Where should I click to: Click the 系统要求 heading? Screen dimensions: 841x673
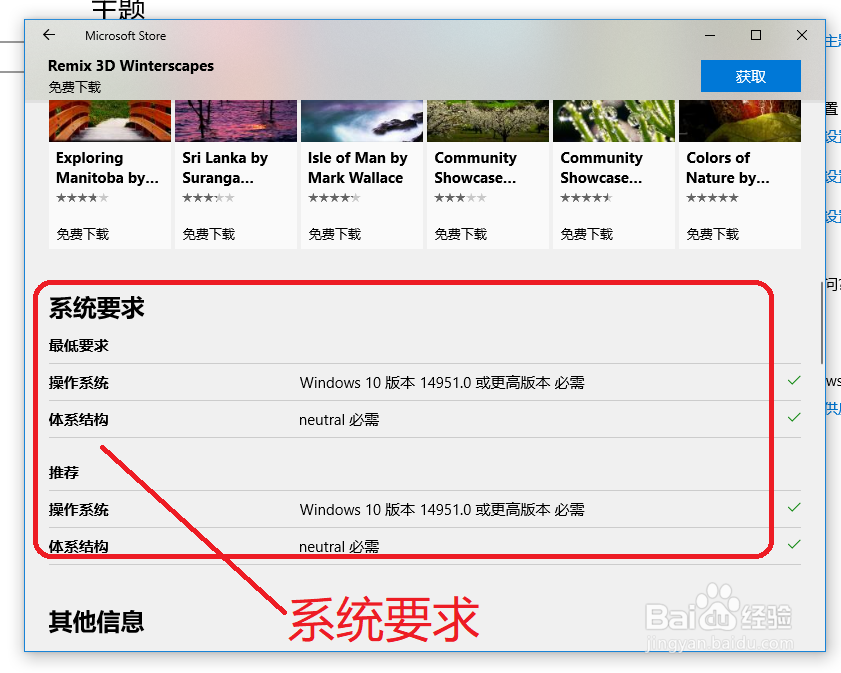tap(97, 308)
